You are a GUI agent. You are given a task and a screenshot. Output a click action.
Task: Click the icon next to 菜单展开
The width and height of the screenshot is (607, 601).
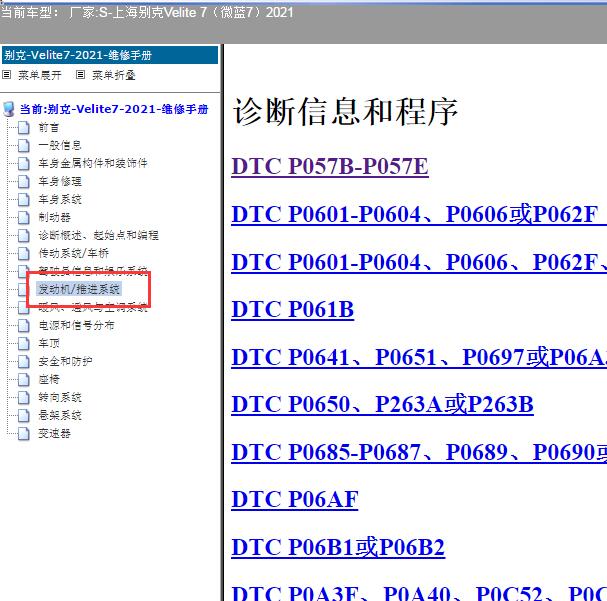[x=7, y=74]
